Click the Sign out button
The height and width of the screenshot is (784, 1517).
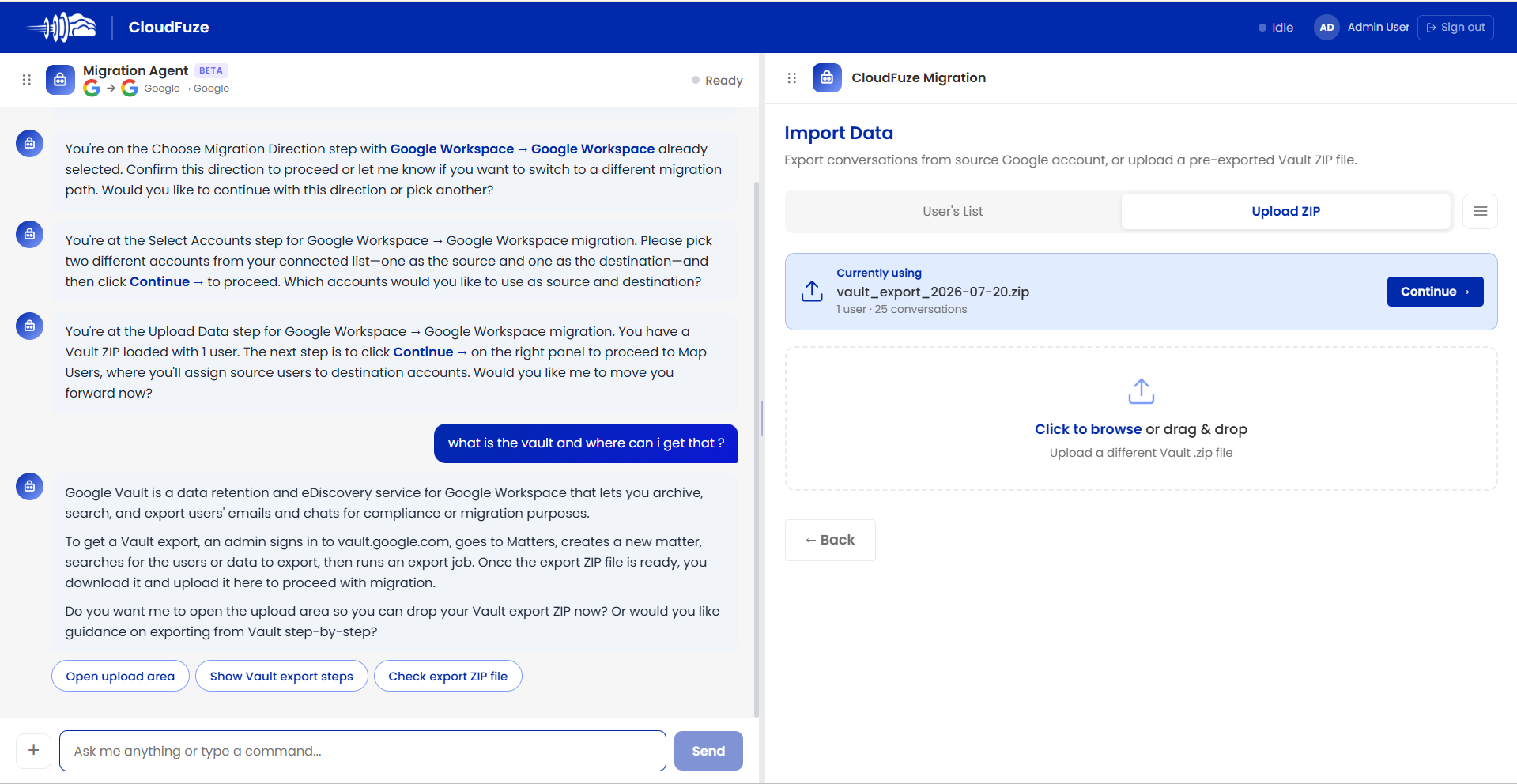click(x=1455, y=27)
